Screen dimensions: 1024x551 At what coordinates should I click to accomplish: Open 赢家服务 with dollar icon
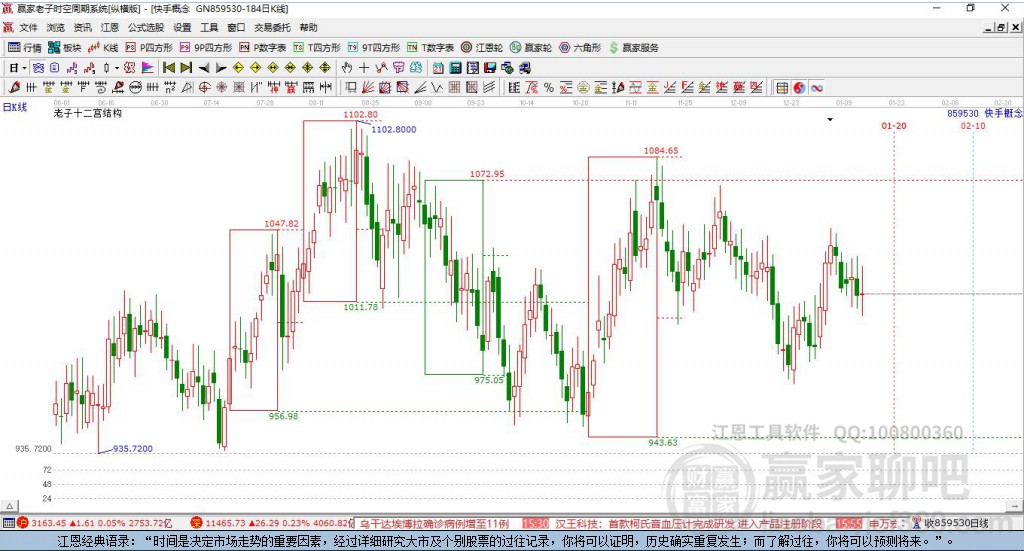(634, 48)
